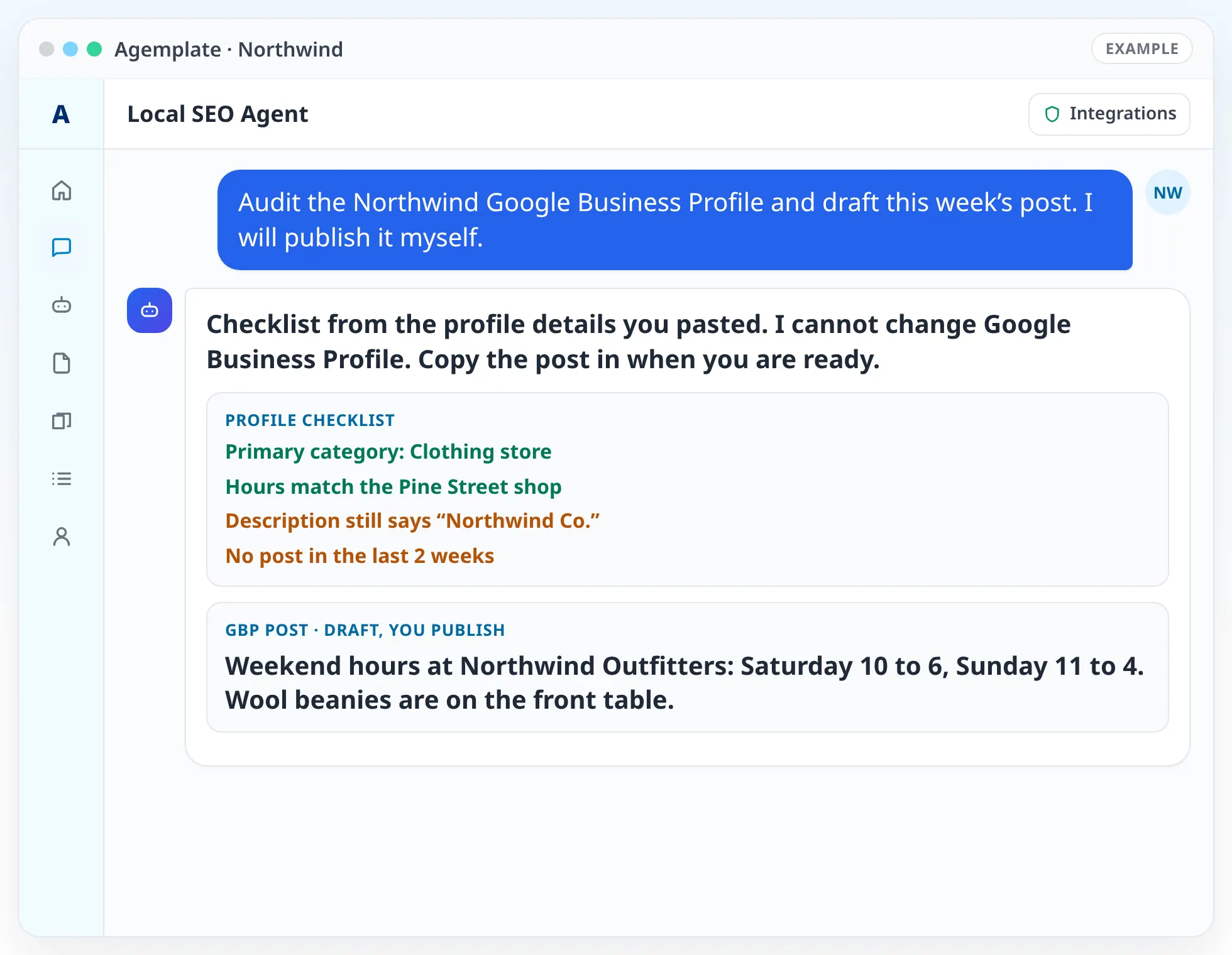This screenshot has height=955, width=1232.
Task: Click 'No post in the last 2 weeks'
Action: tap(360, 556)
